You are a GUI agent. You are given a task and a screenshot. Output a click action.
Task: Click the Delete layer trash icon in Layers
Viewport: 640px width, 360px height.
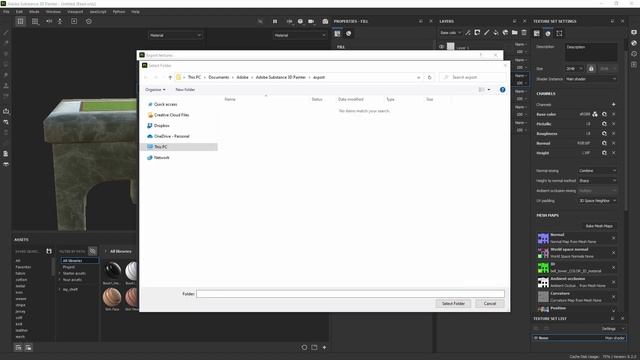point(524,33)
